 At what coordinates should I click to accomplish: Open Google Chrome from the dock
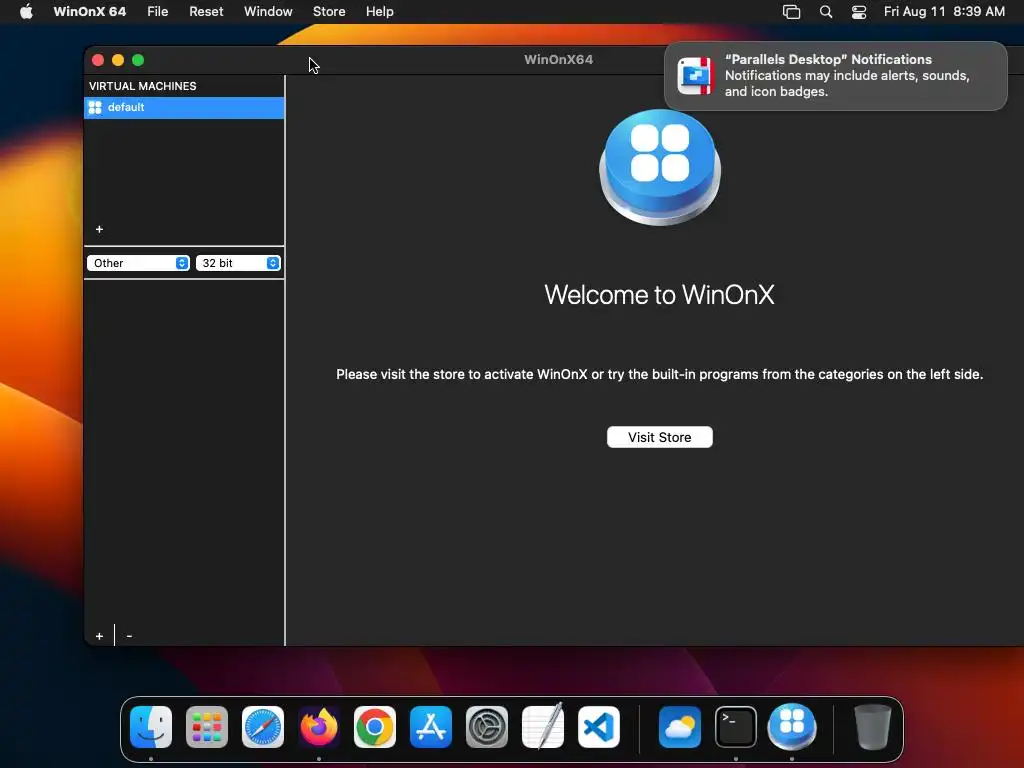coord(375,727)
